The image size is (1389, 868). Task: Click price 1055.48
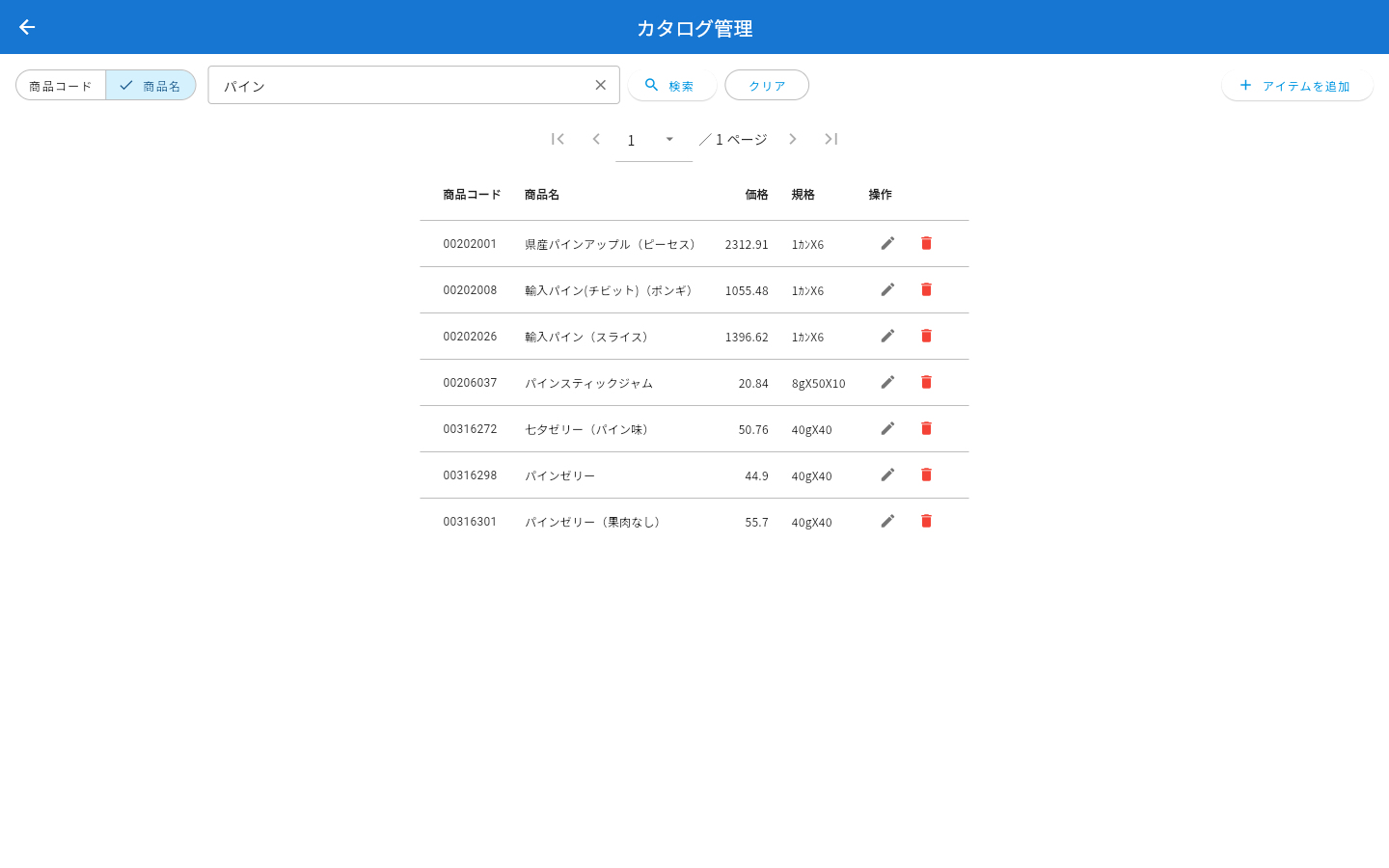click(x=747, y=290)
